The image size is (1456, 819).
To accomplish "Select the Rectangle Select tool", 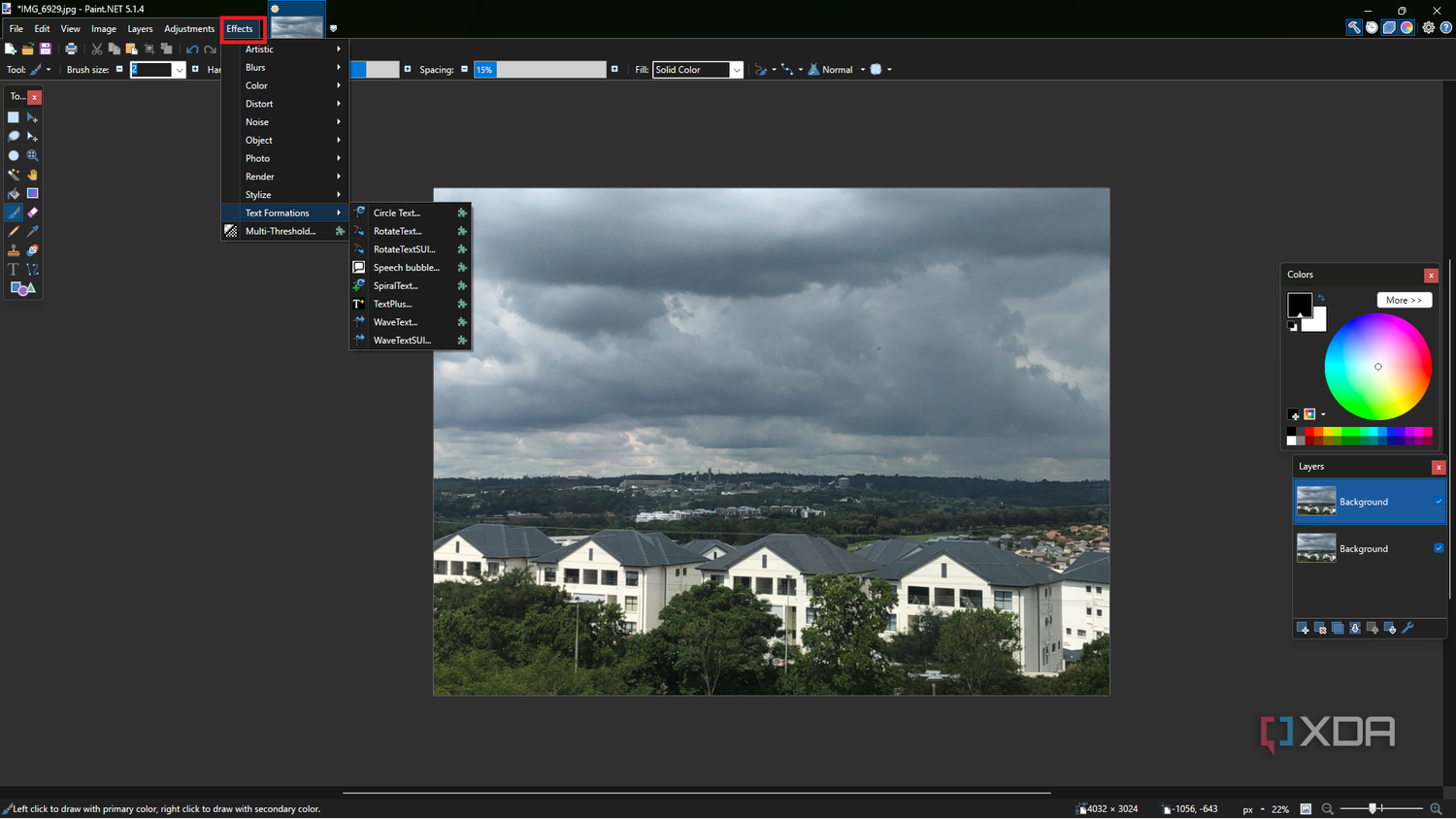I will 14,117.
